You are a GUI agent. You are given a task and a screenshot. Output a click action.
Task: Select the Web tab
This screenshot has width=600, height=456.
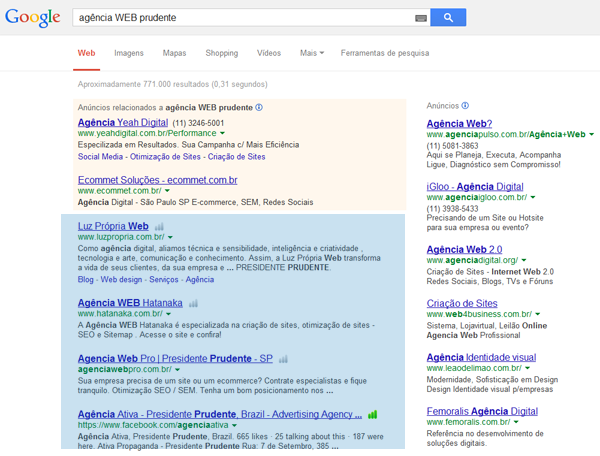pos(86,53)
